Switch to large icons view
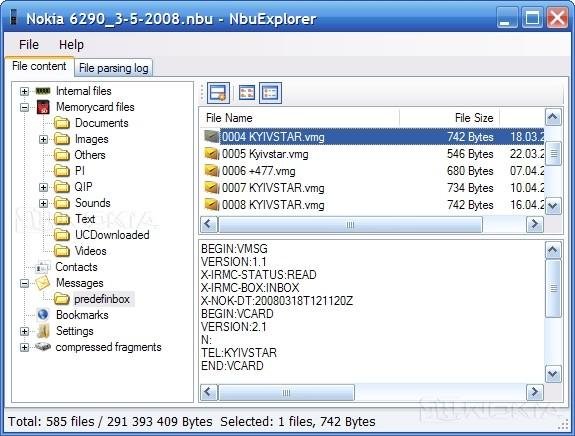 pos(246,93)
